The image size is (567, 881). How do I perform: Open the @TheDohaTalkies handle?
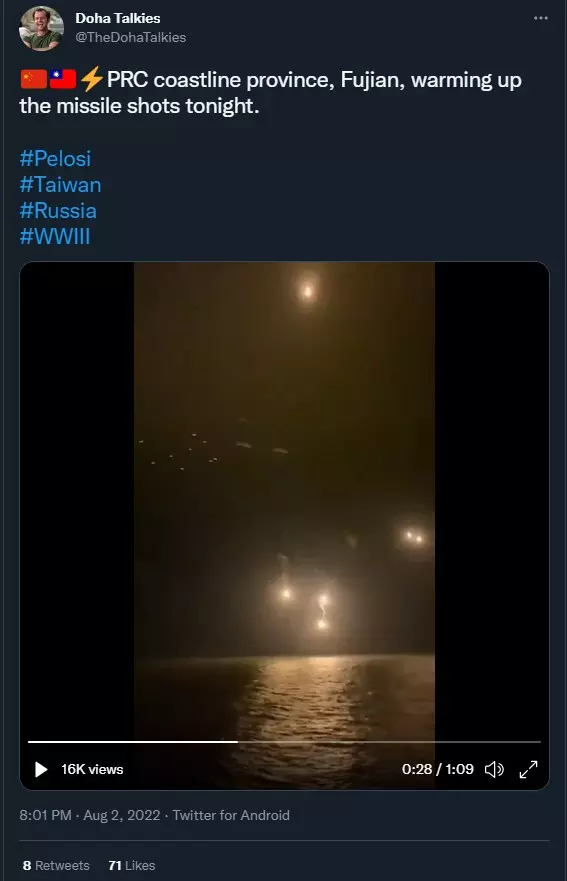[x=130, y=37]
